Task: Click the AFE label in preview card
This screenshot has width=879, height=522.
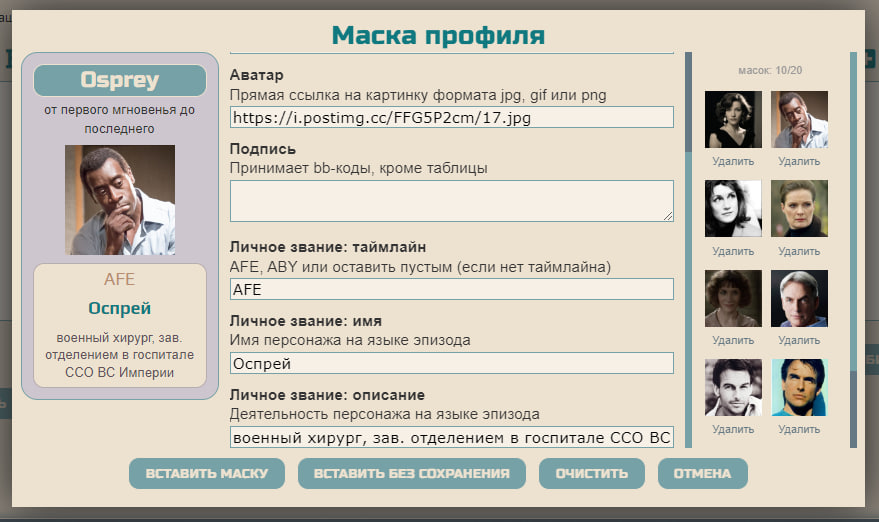Action: 119,279
